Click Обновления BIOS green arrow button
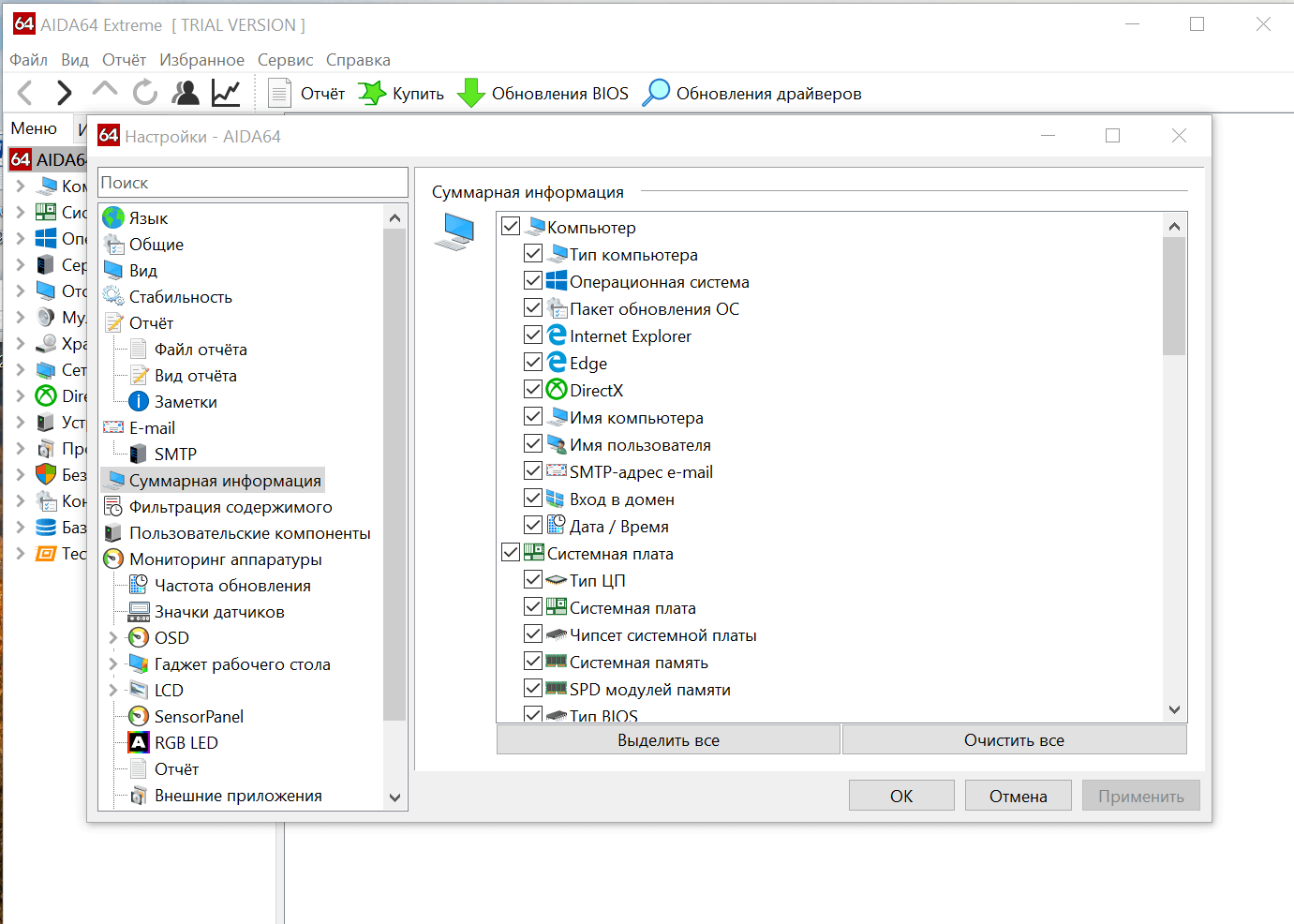The width and height of the screenshot is (1294, 924). [543, 93]
